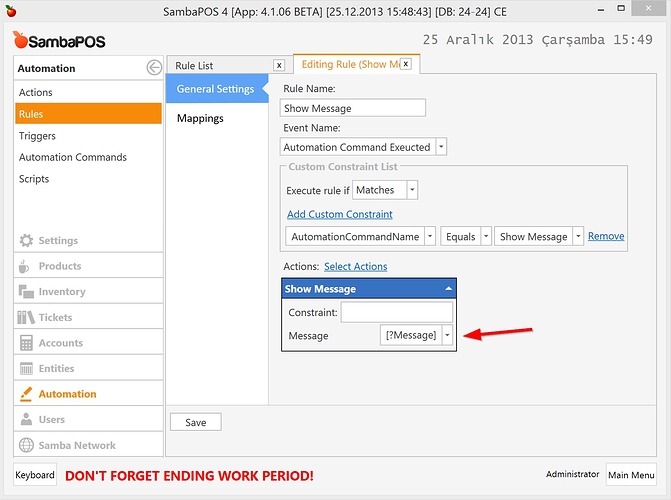The image size is (671, 500).
Task: Switch to the Rule List tab
Action: 194,65
